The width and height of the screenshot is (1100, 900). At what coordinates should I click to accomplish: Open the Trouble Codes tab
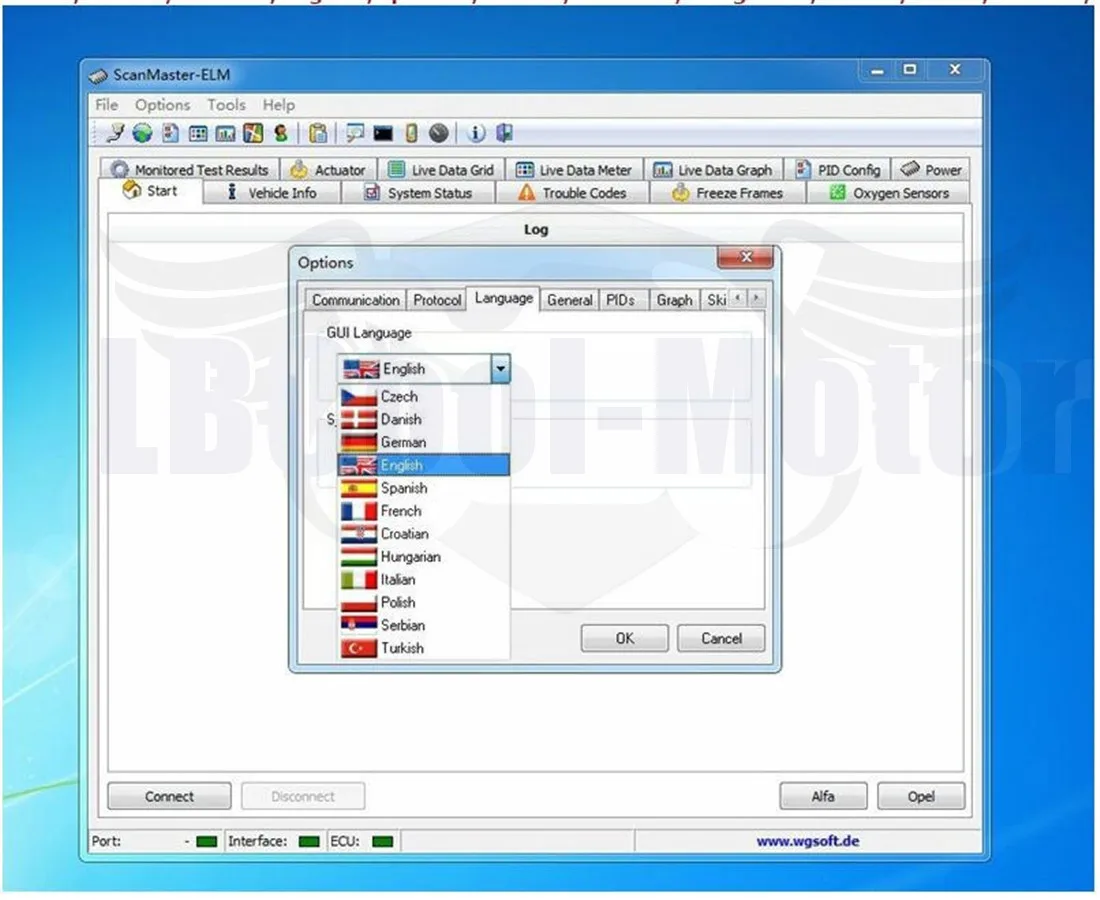pyautogui.click(x=572, y=193)
